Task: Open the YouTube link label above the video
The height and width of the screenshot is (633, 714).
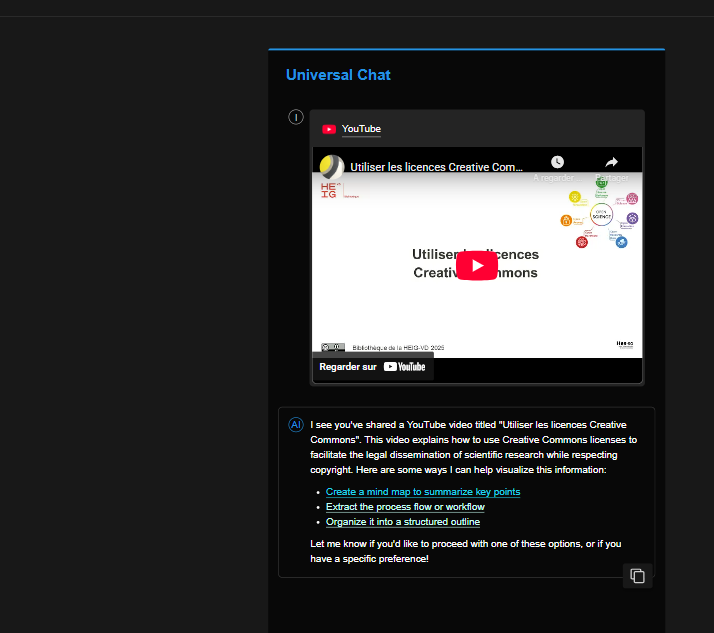Action: click(361, 129)
